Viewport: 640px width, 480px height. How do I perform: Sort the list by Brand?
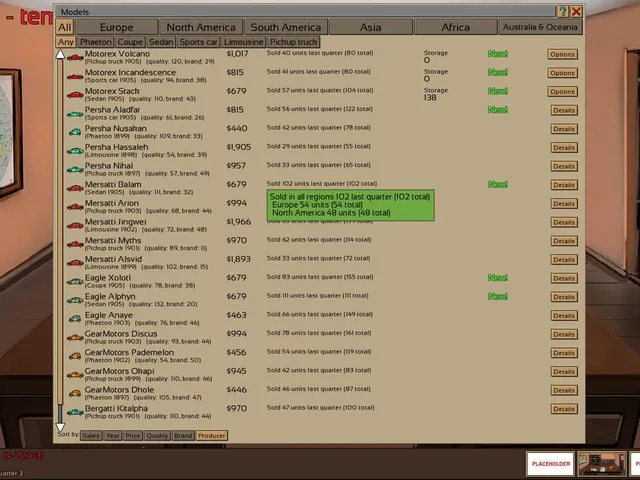(183, 436)
